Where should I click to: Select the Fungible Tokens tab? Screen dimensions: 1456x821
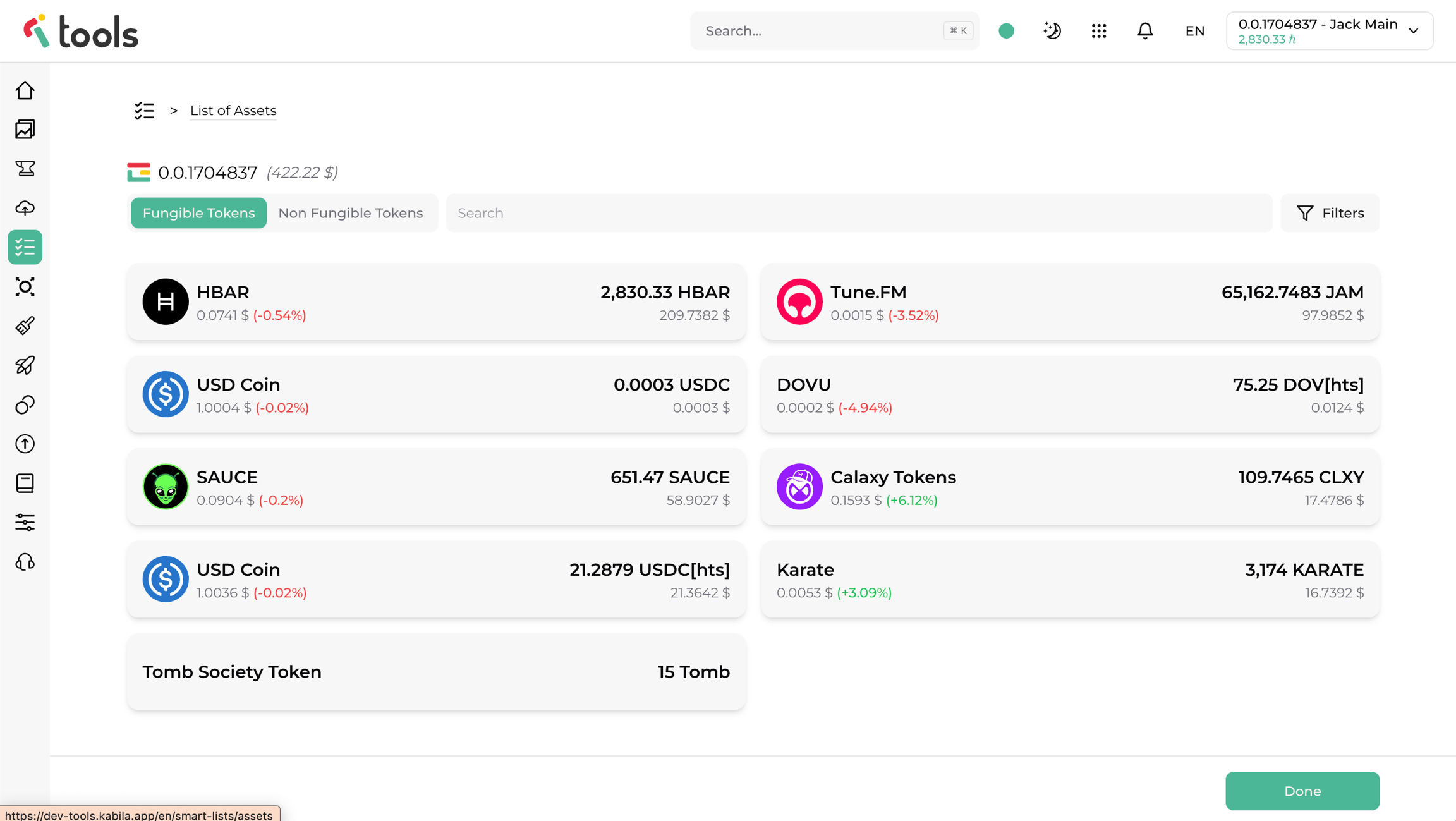point(198,213)
